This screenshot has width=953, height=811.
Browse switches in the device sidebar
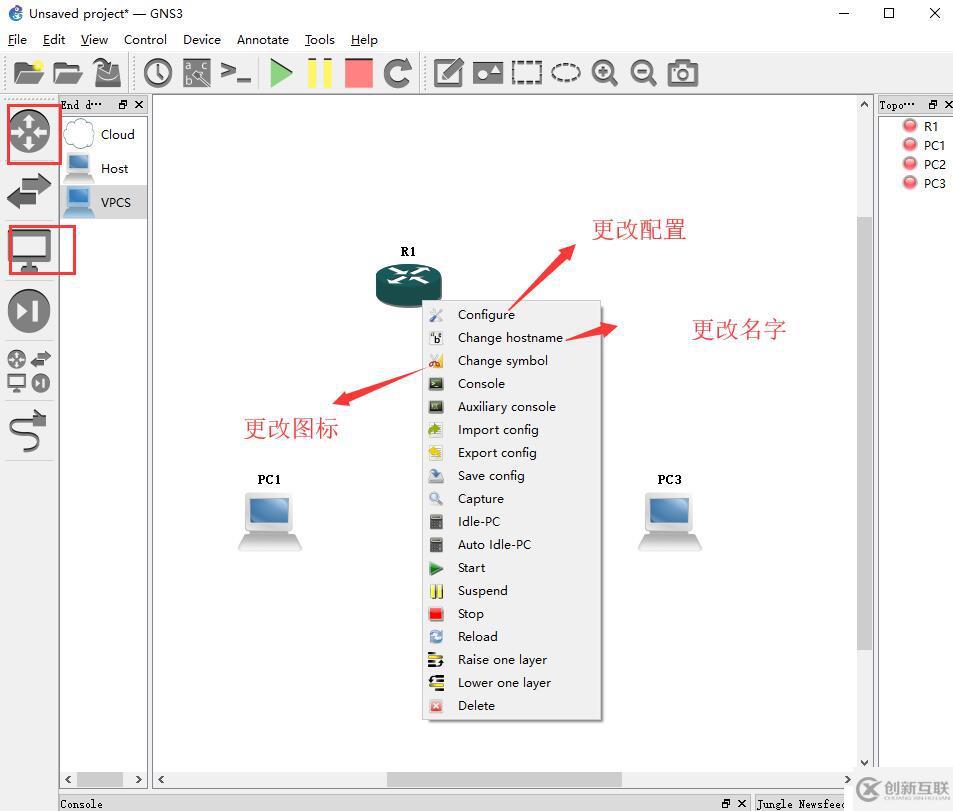coord(29,190)
